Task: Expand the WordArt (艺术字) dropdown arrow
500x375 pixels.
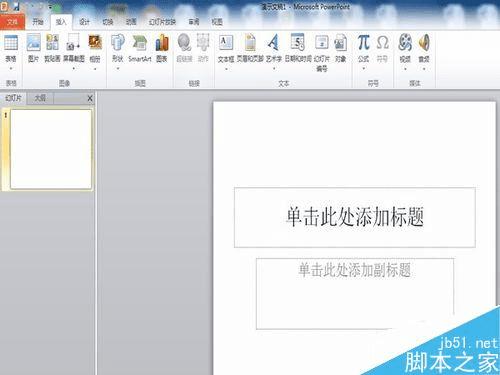Action: point(274,68)
